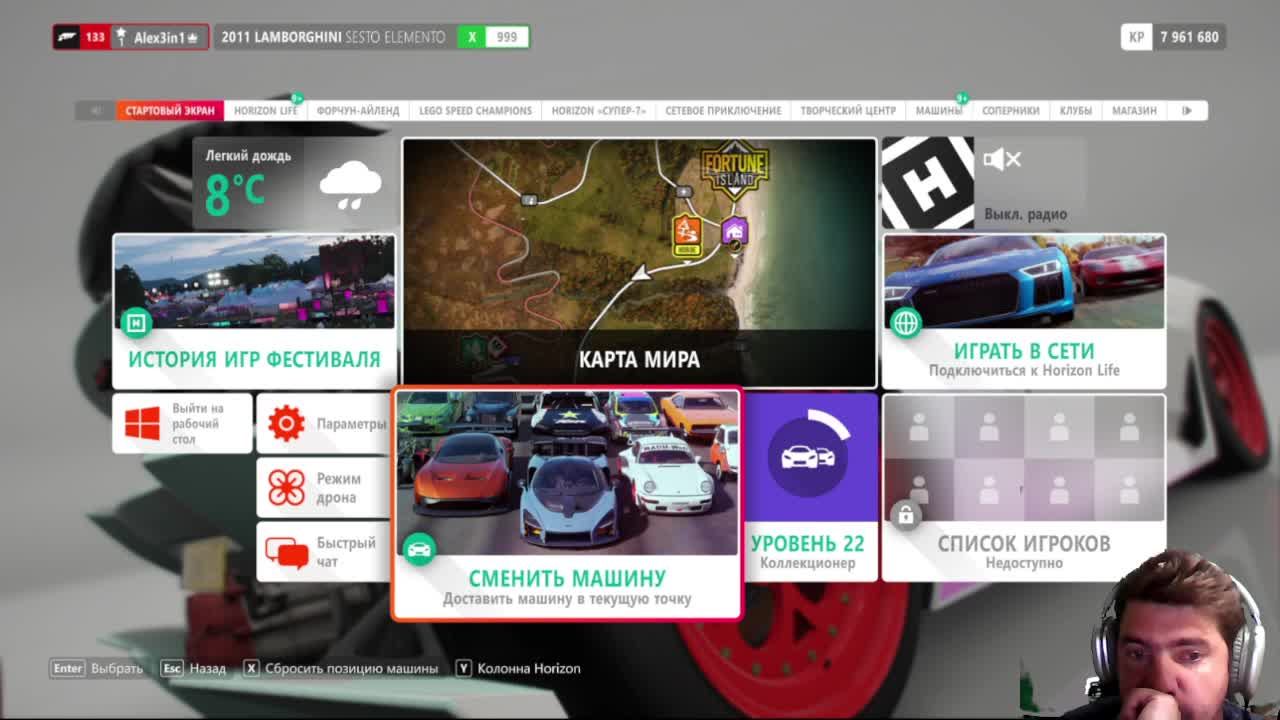The height and width of the screenshot is (720, 1280).
Task: Open the ФОРЧУН-АЙЛЕНД tab
Action: pyautogui.click(x=358, y=110)
